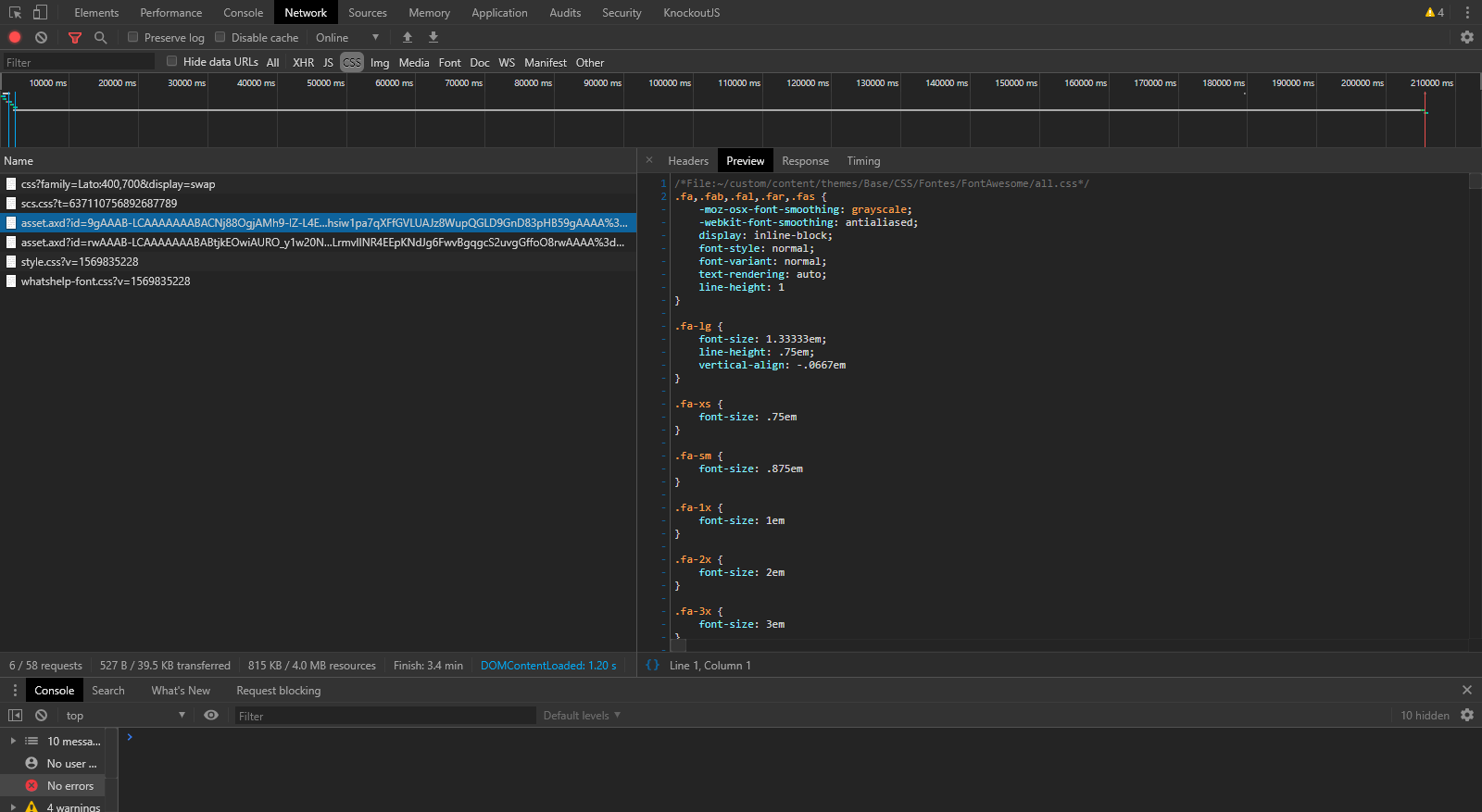Activate the inspect element picker icon
The image size is (1482, 812).
tap(15, 12)
